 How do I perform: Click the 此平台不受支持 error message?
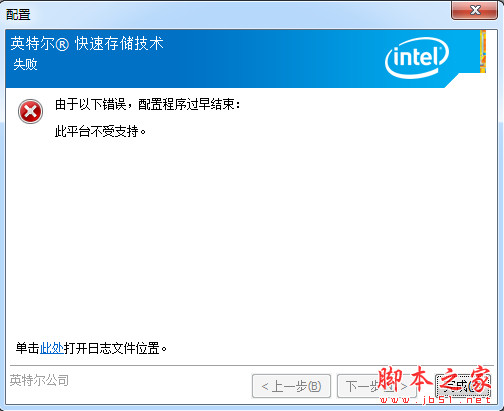[100, 132]
